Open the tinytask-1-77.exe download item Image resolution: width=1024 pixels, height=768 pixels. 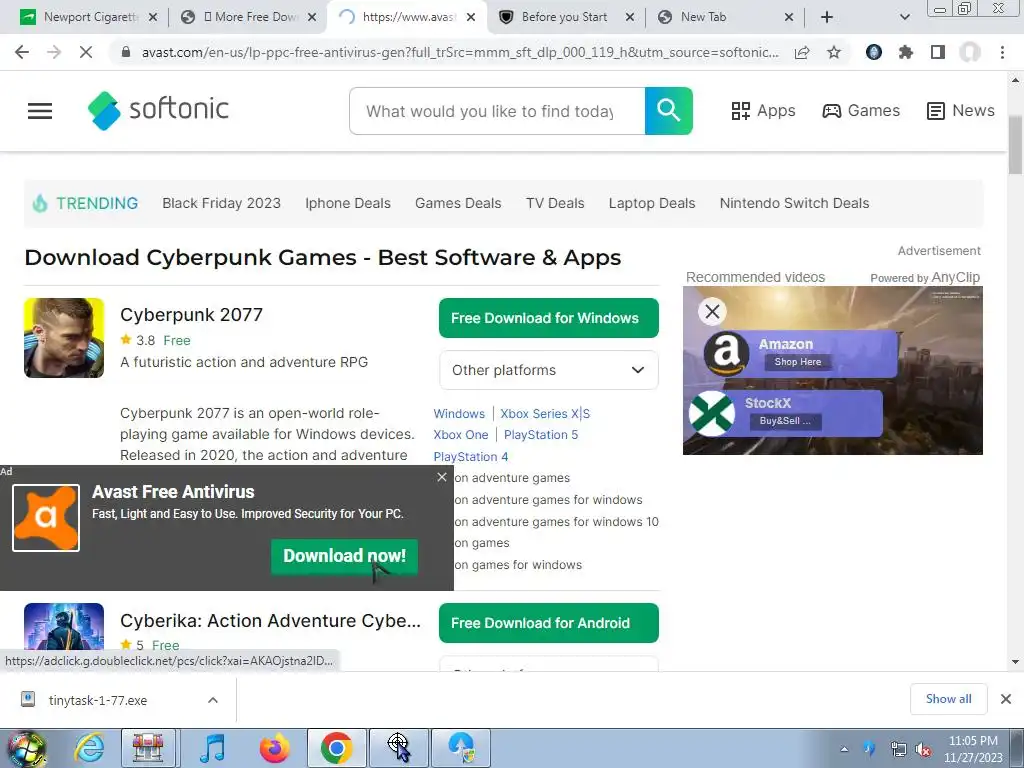tap(97, 700)
